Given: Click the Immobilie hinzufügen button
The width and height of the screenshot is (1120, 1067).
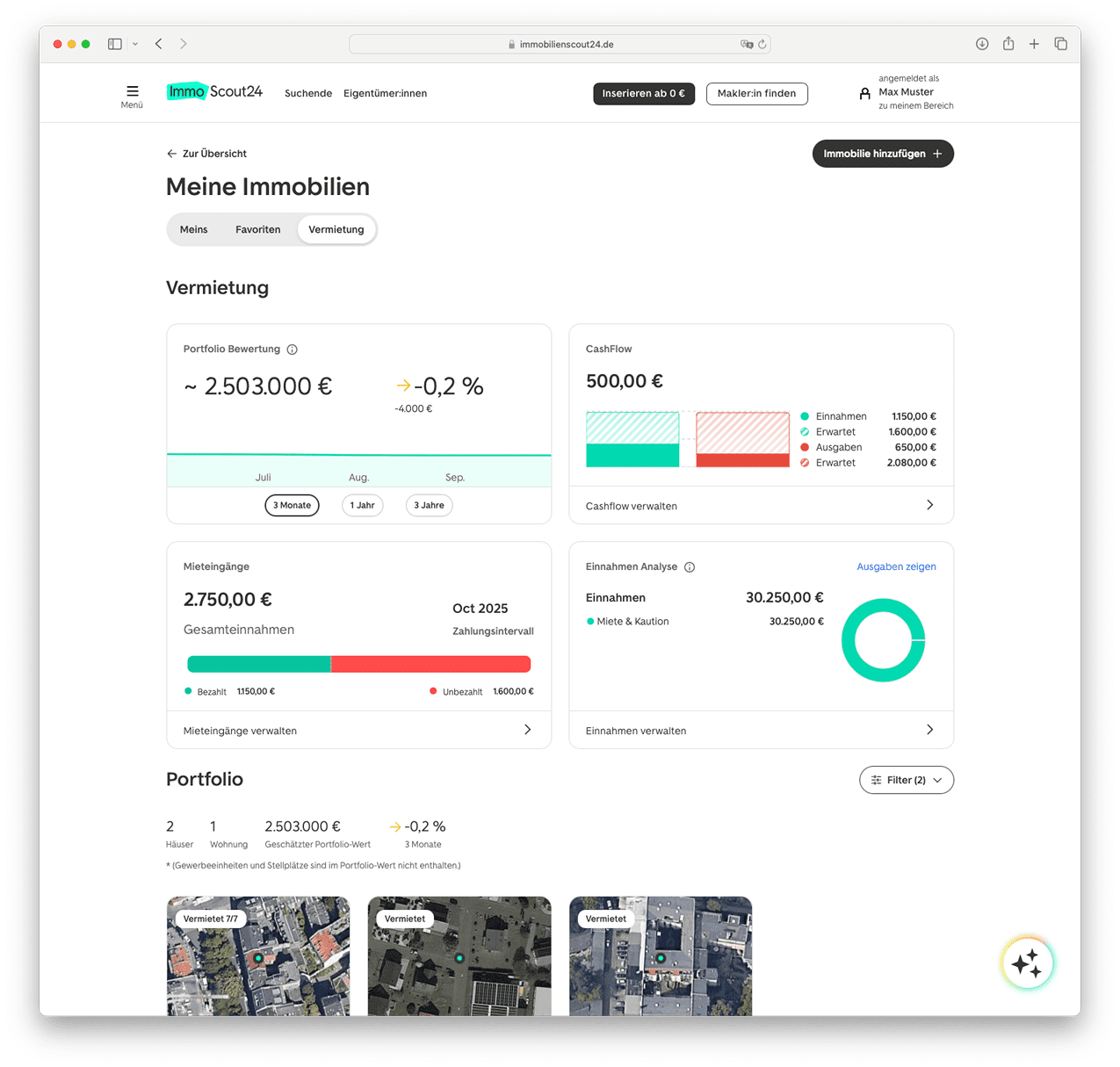Looking at the screenshot, I should [882, 154].
